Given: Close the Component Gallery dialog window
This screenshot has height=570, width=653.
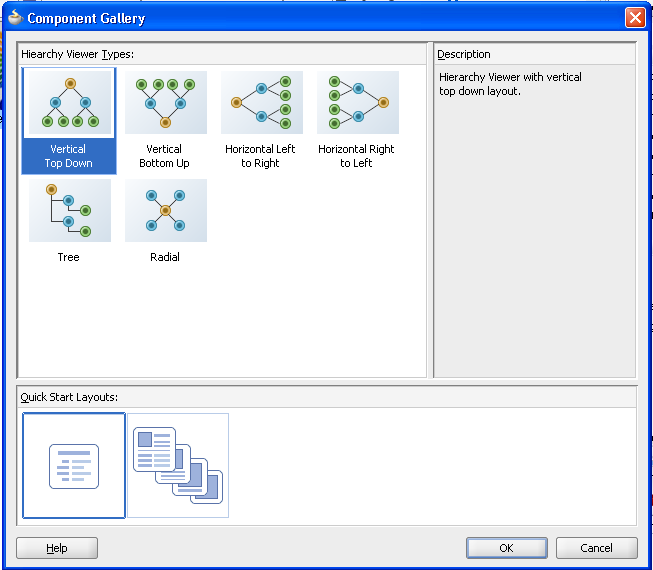Looking at the screenshot, I should click(634, 18).
